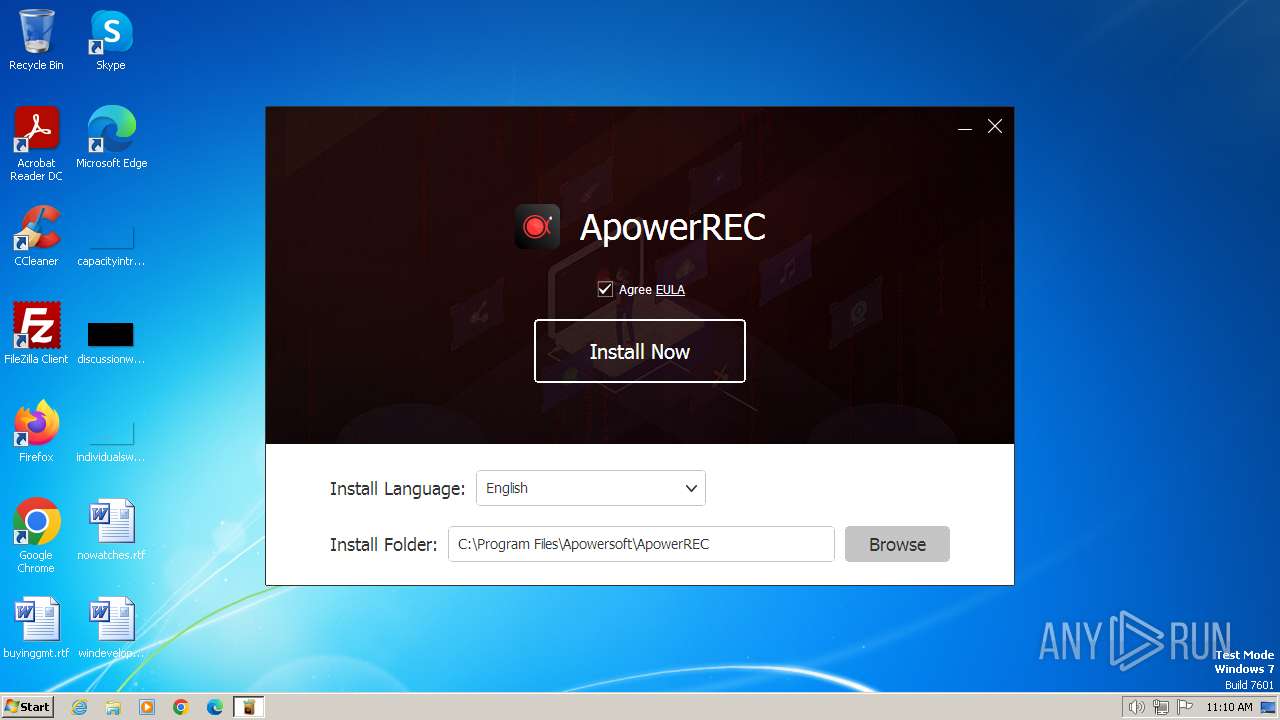Image resolution: width=1280 pixels, height=720 pixels.
Task: Select the capacityintr... desktop file
Action: [x=111, y=243]
